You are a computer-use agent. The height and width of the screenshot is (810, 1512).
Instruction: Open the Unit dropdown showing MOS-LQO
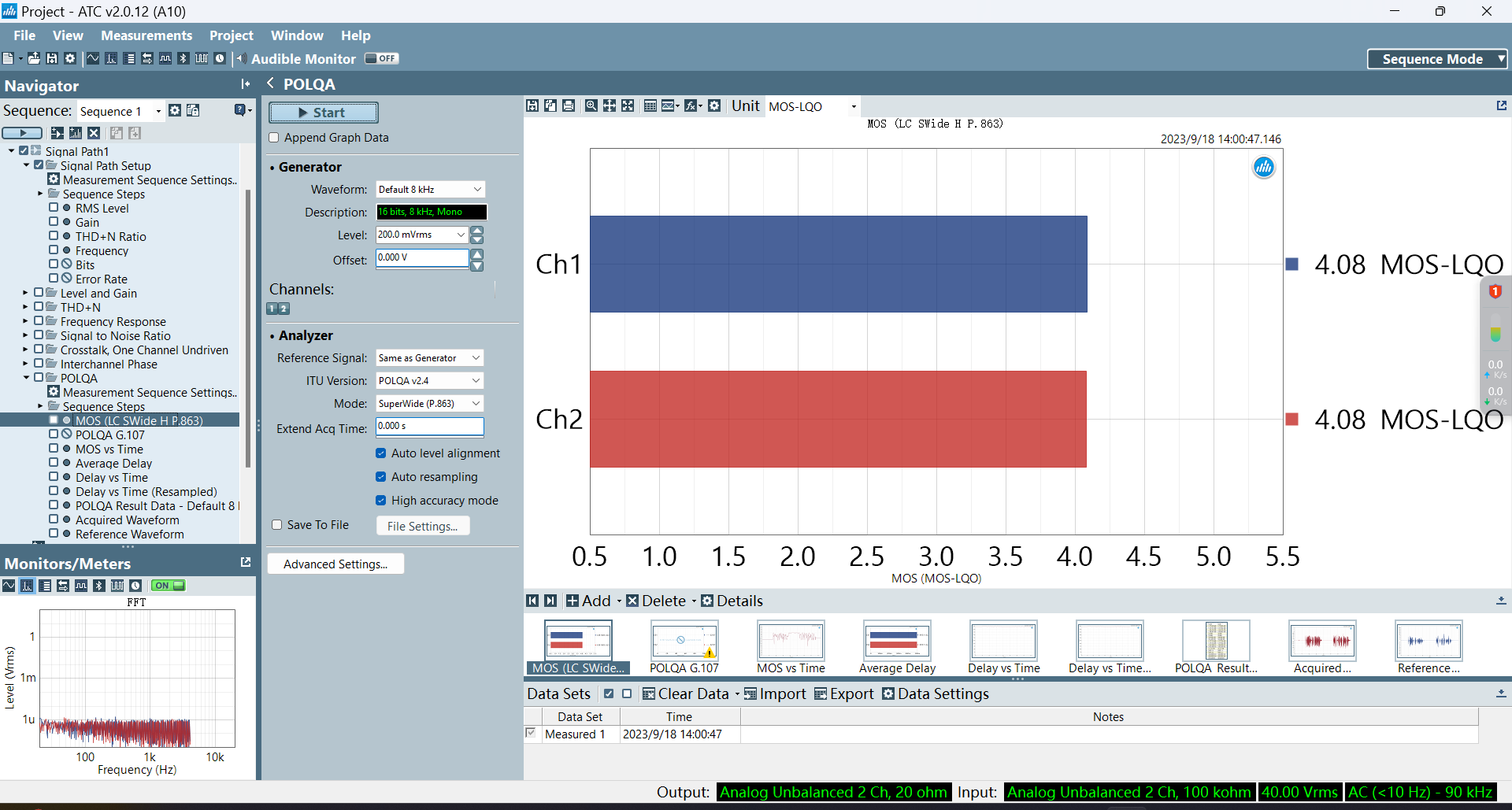(812, 106)
